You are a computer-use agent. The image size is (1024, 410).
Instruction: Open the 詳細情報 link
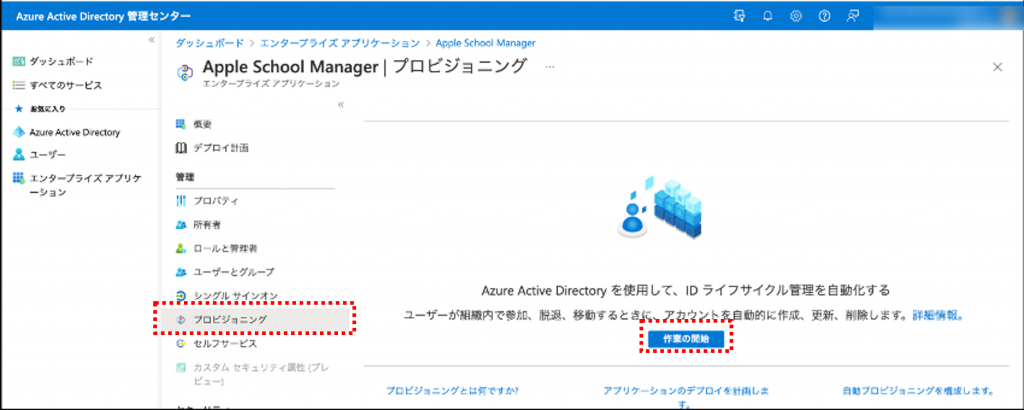[x=938, y=315]
